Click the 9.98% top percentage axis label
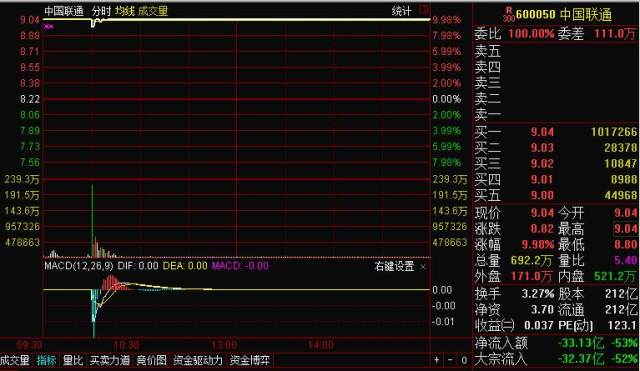 point(447,20)
